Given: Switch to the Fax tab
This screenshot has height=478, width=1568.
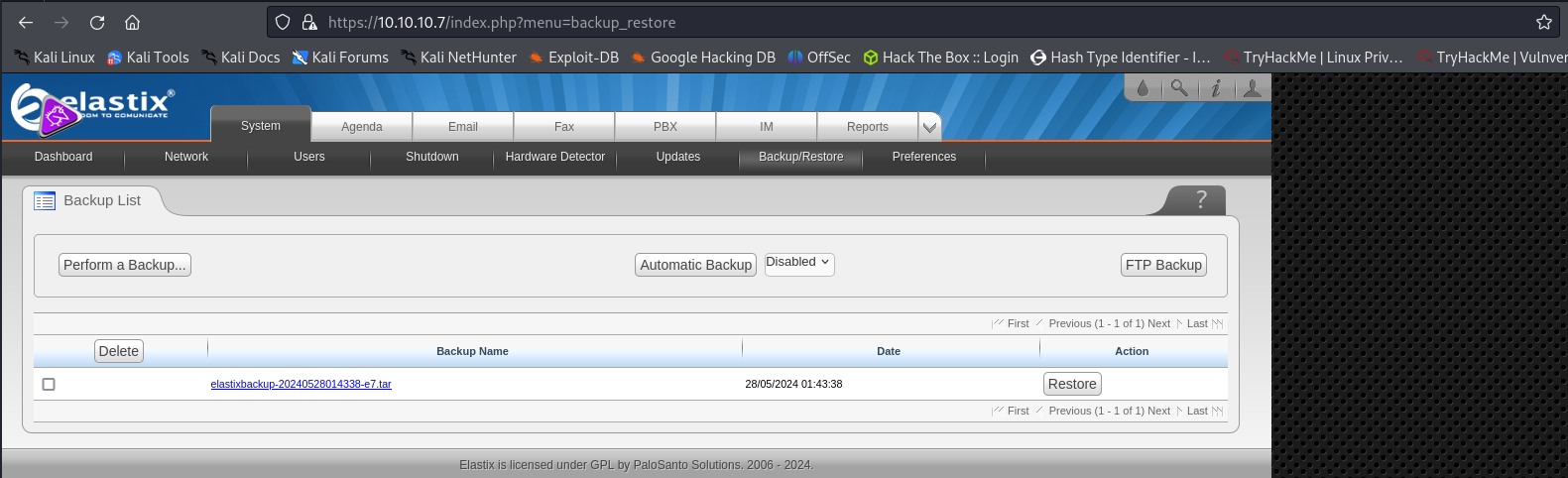Looking at the screenshot, I should pos(564,127).
